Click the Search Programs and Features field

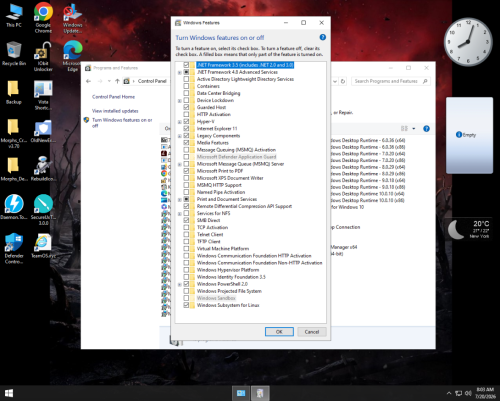(x=391, y=81)
